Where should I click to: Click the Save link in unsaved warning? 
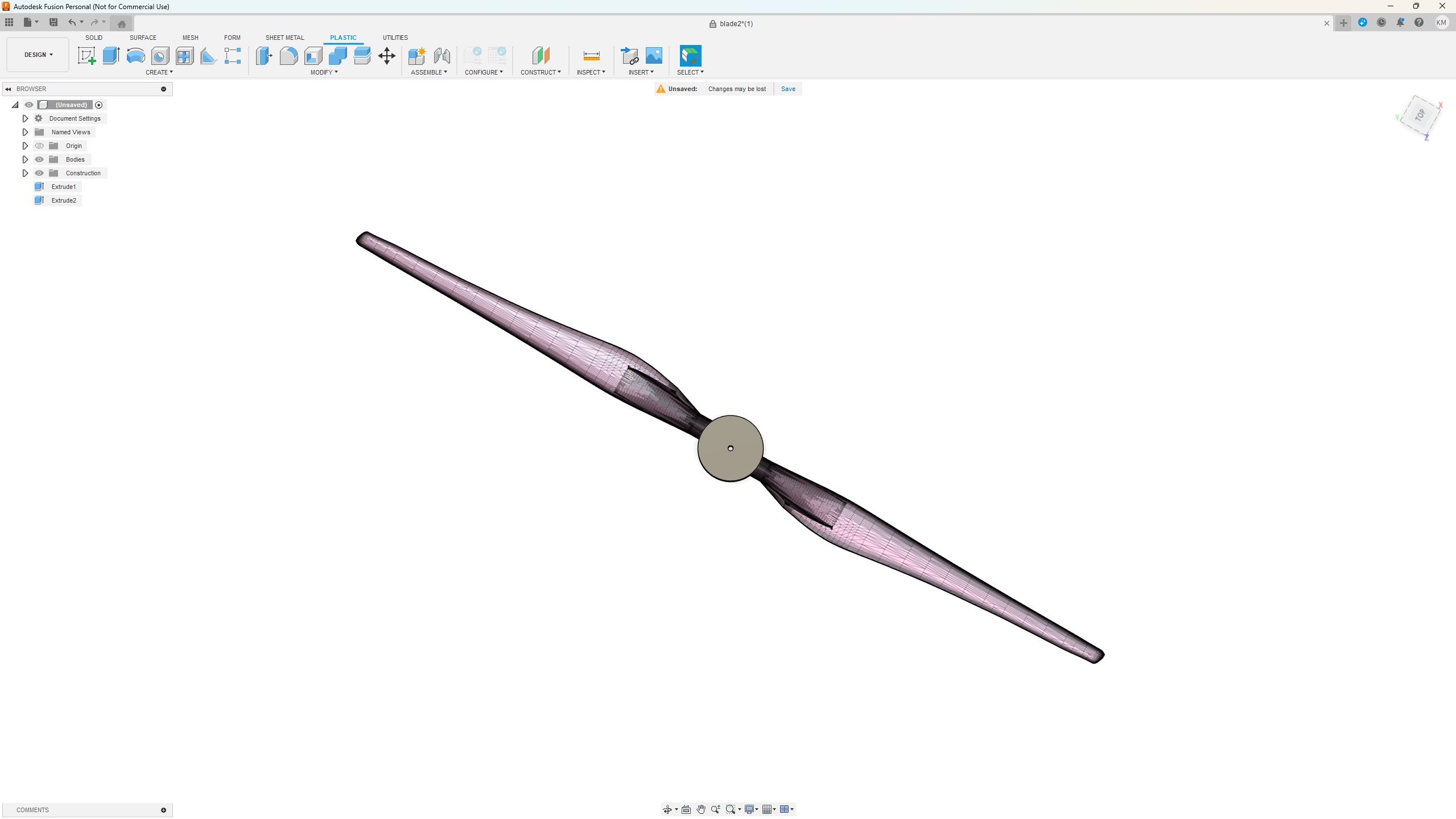(x=788, y=89)
